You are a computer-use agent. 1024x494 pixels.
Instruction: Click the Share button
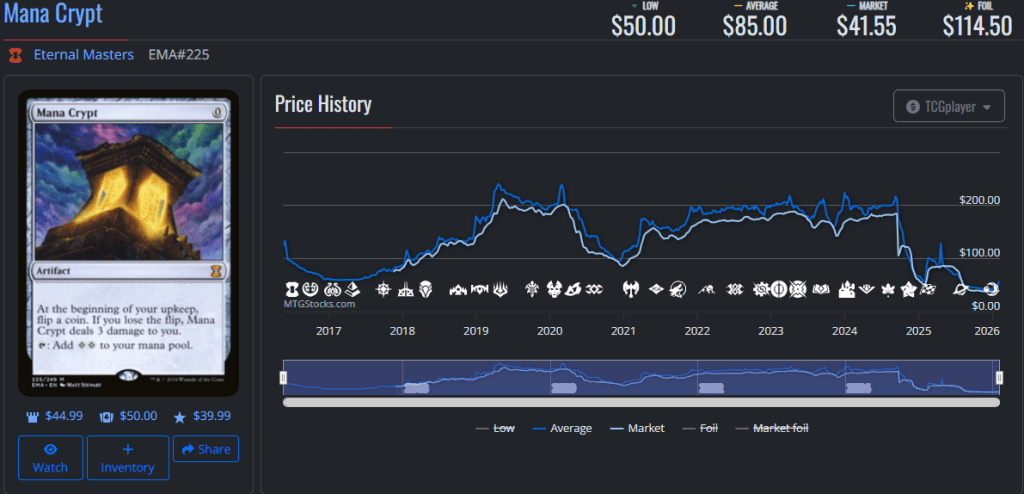click(x=205, y=450)
